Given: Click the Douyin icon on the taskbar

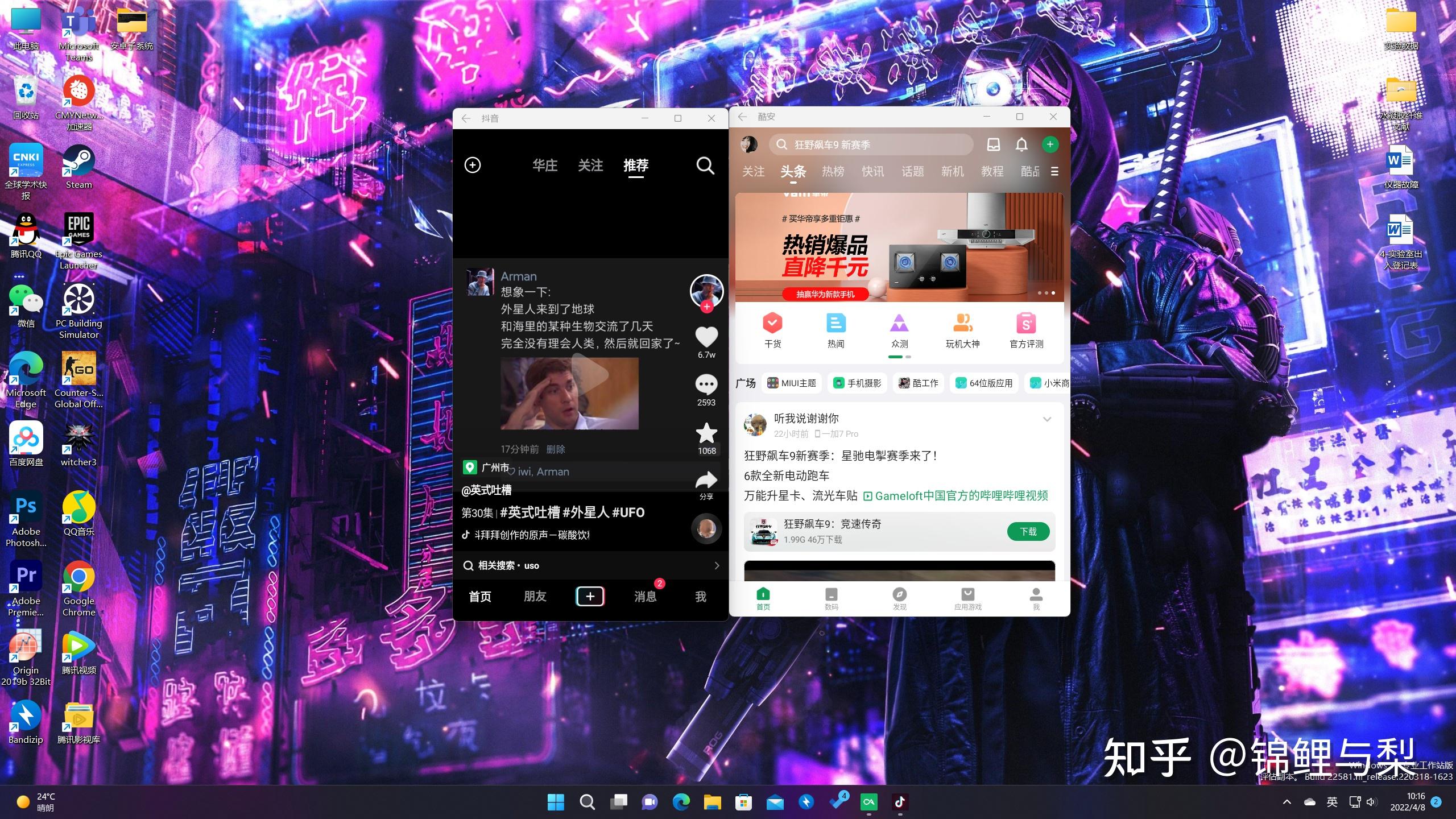Looking at the screenshot, I should (900, 802).
